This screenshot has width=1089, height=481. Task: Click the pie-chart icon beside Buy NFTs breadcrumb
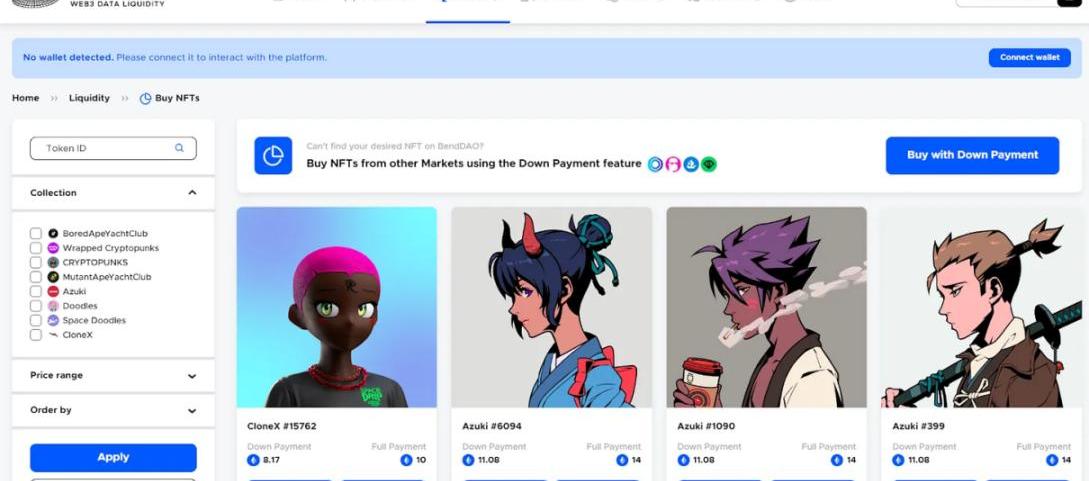[145, 98]
